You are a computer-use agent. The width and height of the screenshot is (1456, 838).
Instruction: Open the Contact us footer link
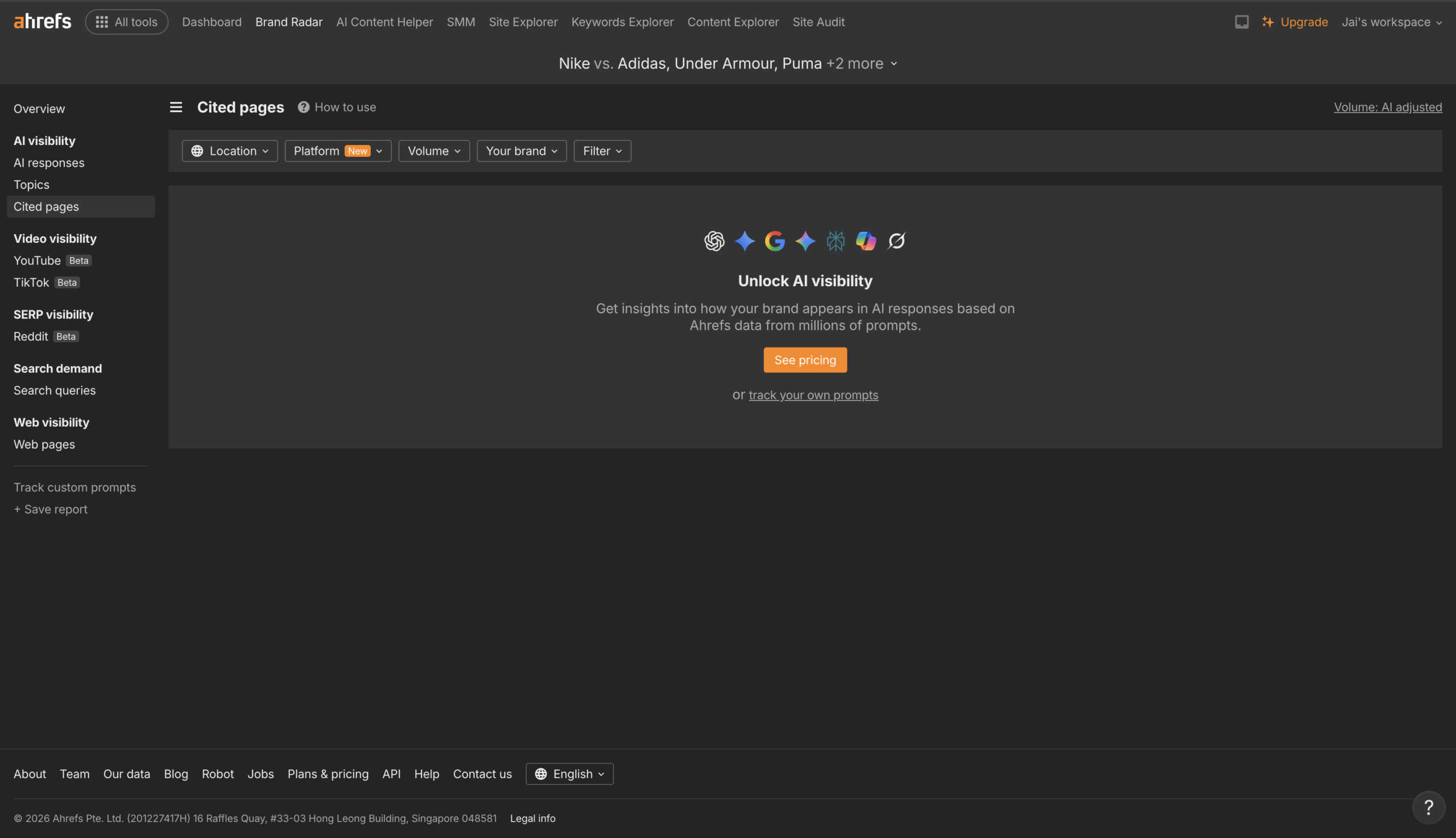pyautogui.click(x=483, y=774)
